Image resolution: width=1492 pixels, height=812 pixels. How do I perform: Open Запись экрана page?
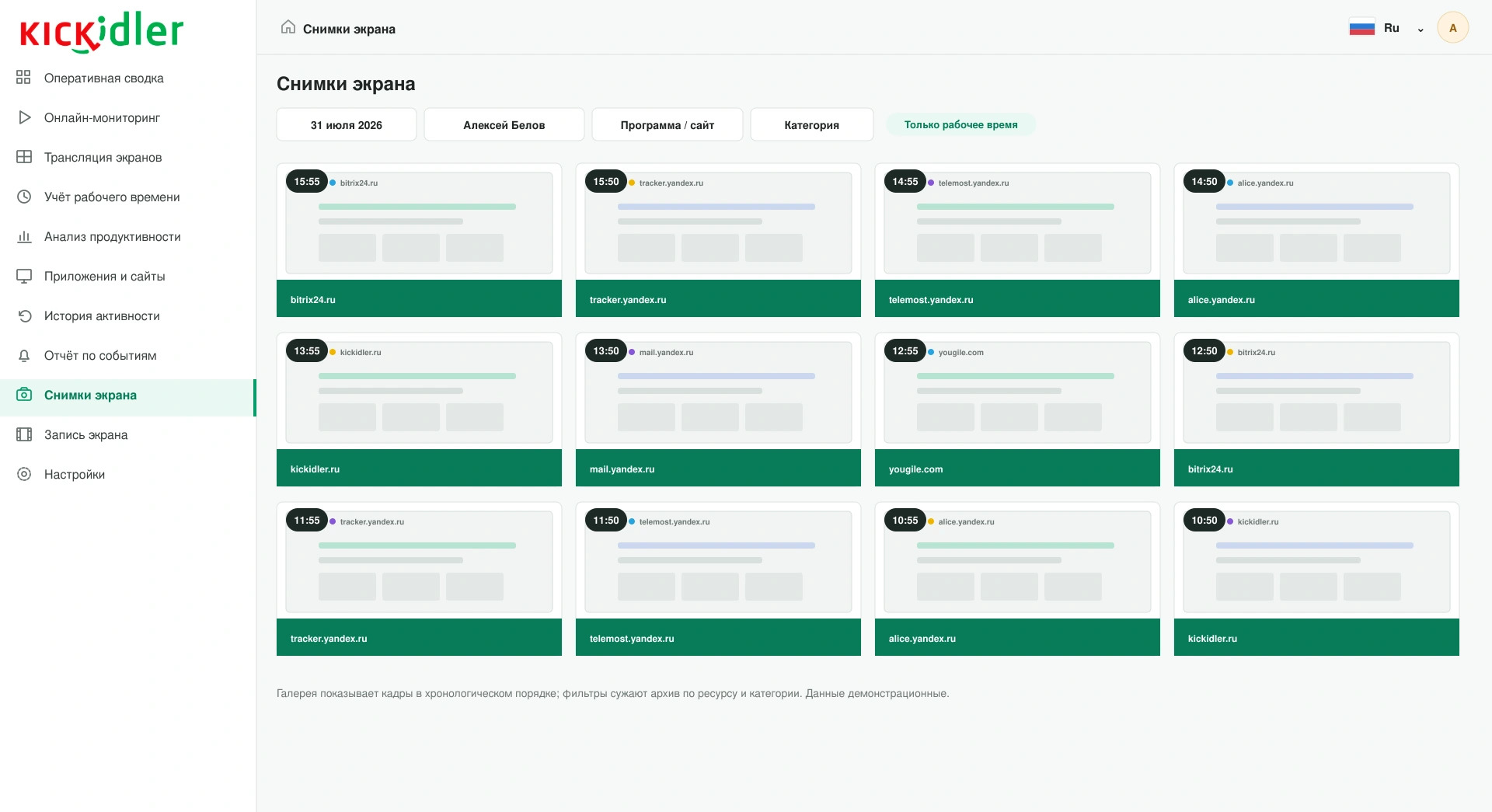pos(127,434)
